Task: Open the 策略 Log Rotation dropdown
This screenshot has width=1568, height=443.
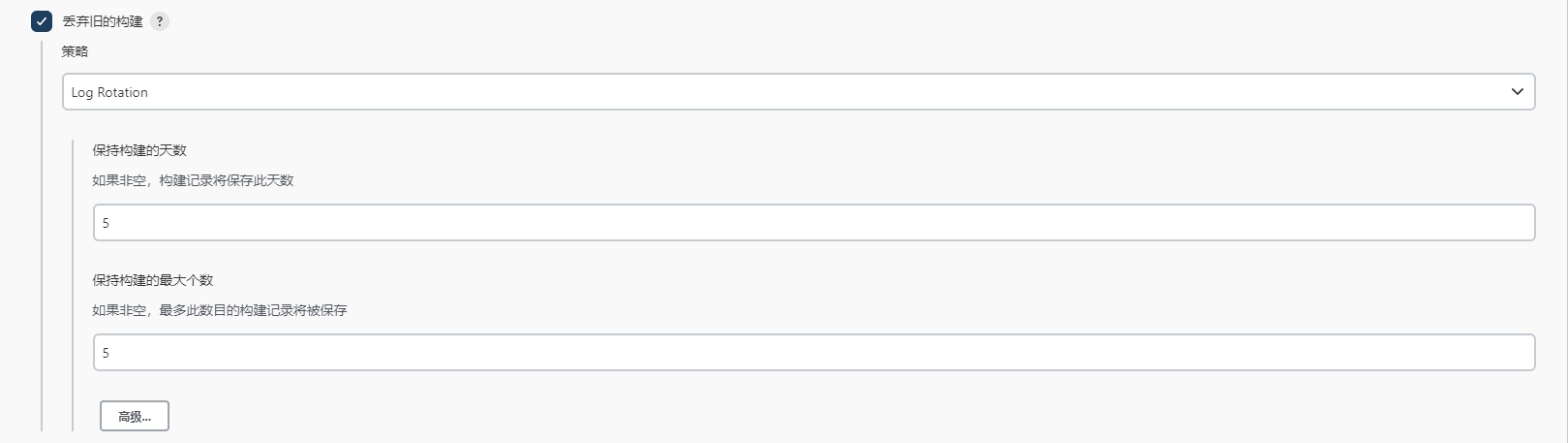Action: tap(798, 92)
